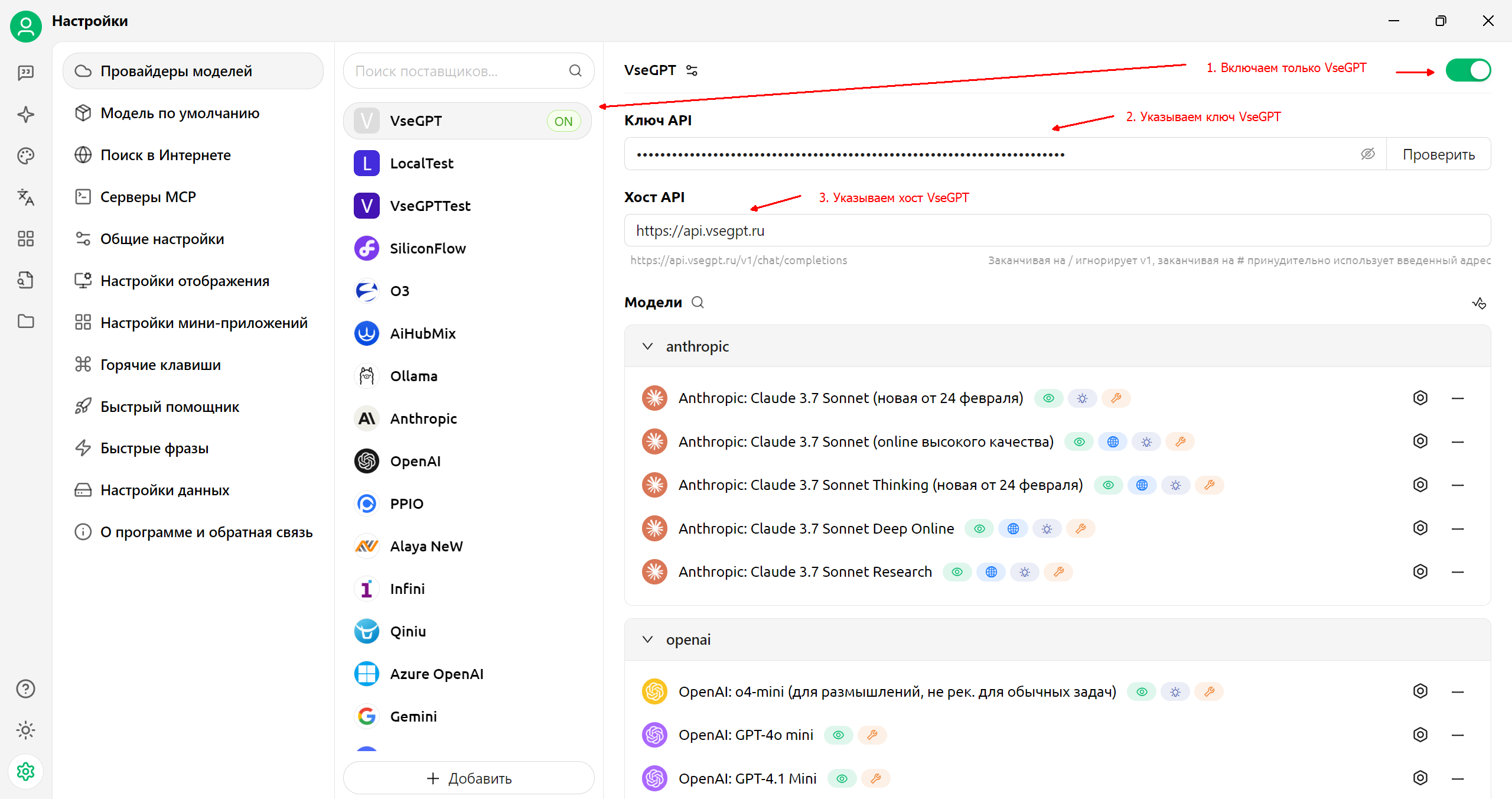
Task: Select SiliconFlow provider
Action: (467, 248)
